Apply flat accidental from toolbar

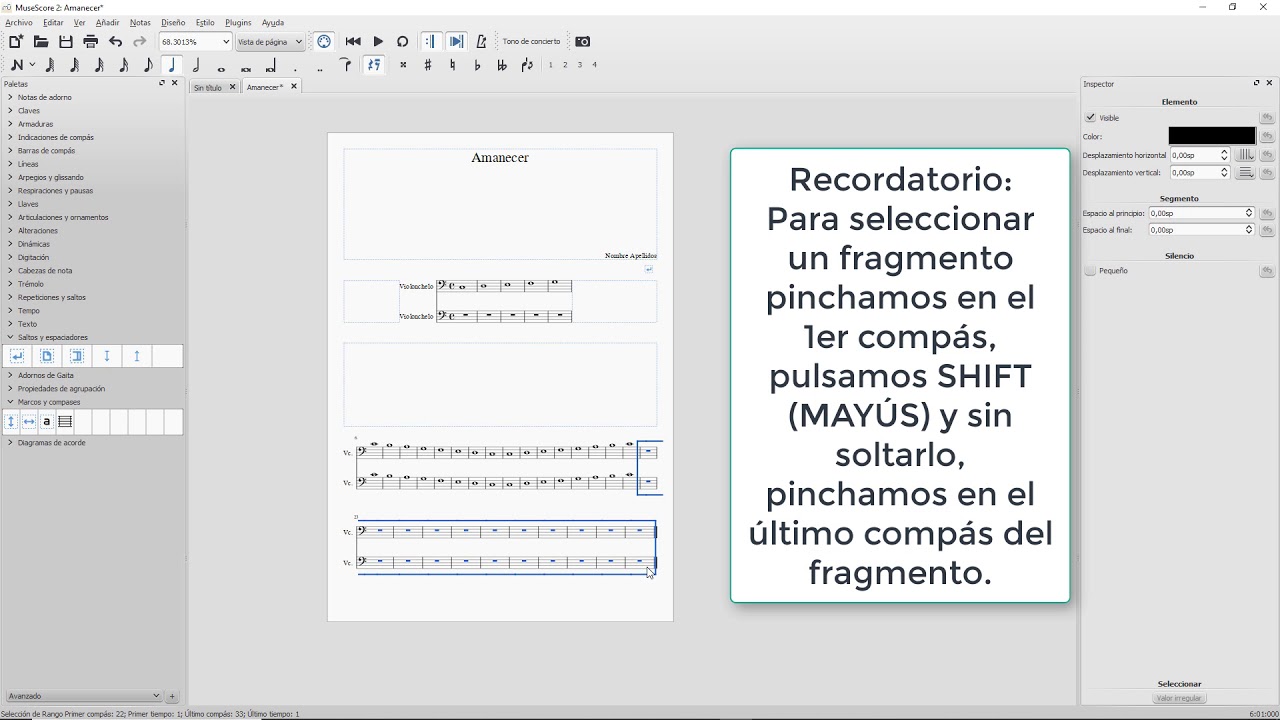(x=477, y=66)
